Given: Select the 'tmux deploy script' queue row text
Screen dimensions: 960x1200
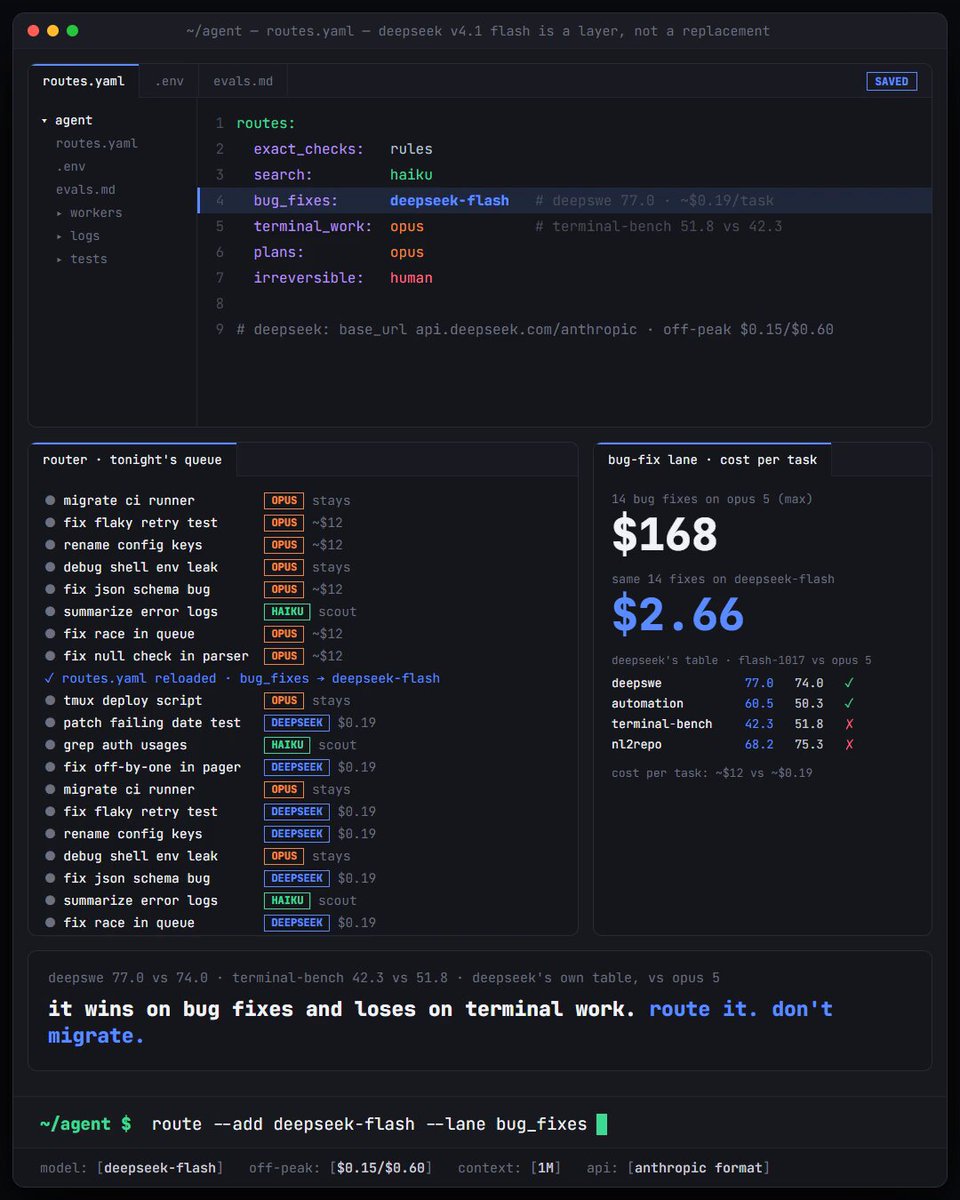Looking at the screenshot, I should (x=133, y=701).
